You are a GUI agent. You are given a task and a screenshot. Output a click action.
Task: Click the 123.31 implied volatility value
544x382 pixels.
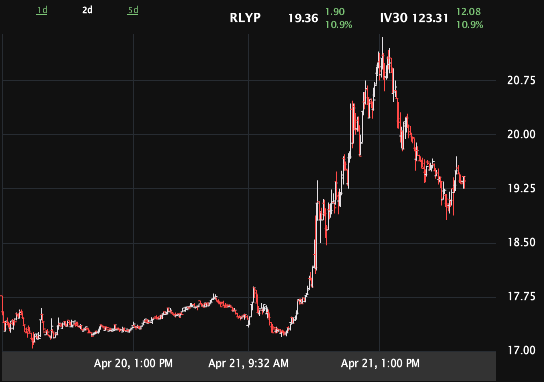(430, 18)
